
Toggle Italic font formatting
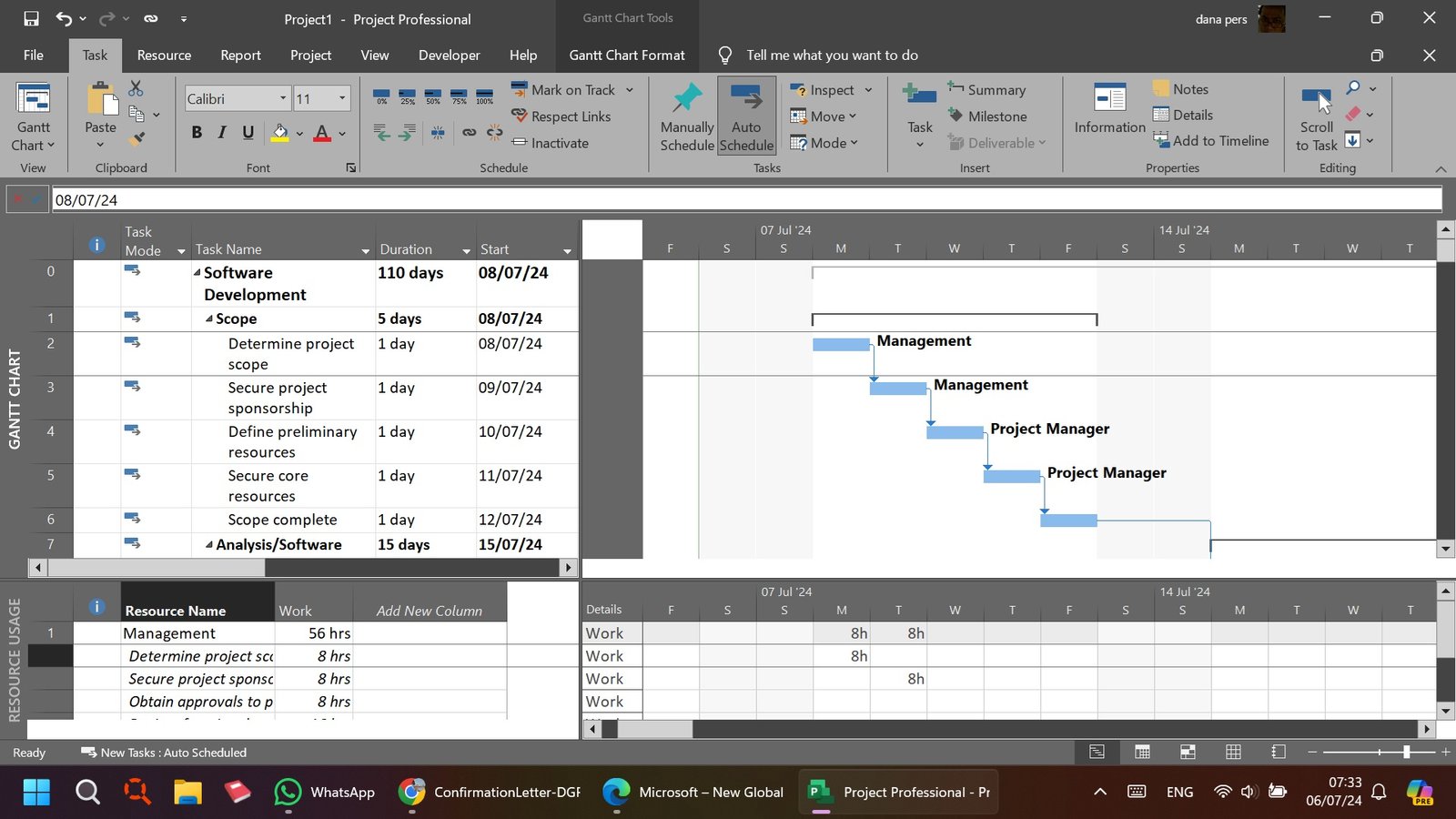222,133
